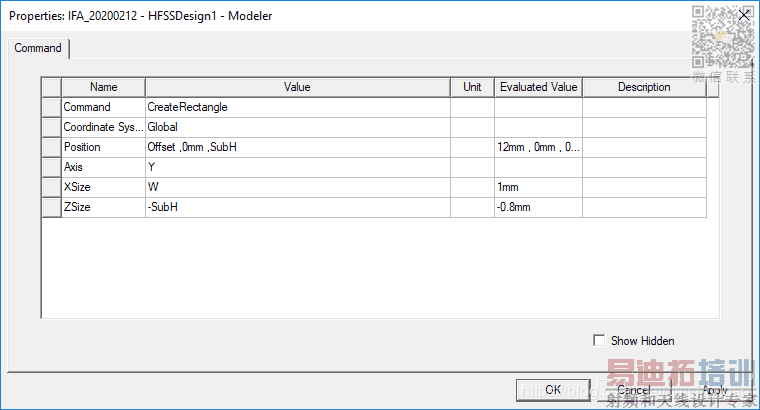Click the CreateRectangle command value cell
The height and width of the screenshot is (410, 760).
tap(297, 107)
